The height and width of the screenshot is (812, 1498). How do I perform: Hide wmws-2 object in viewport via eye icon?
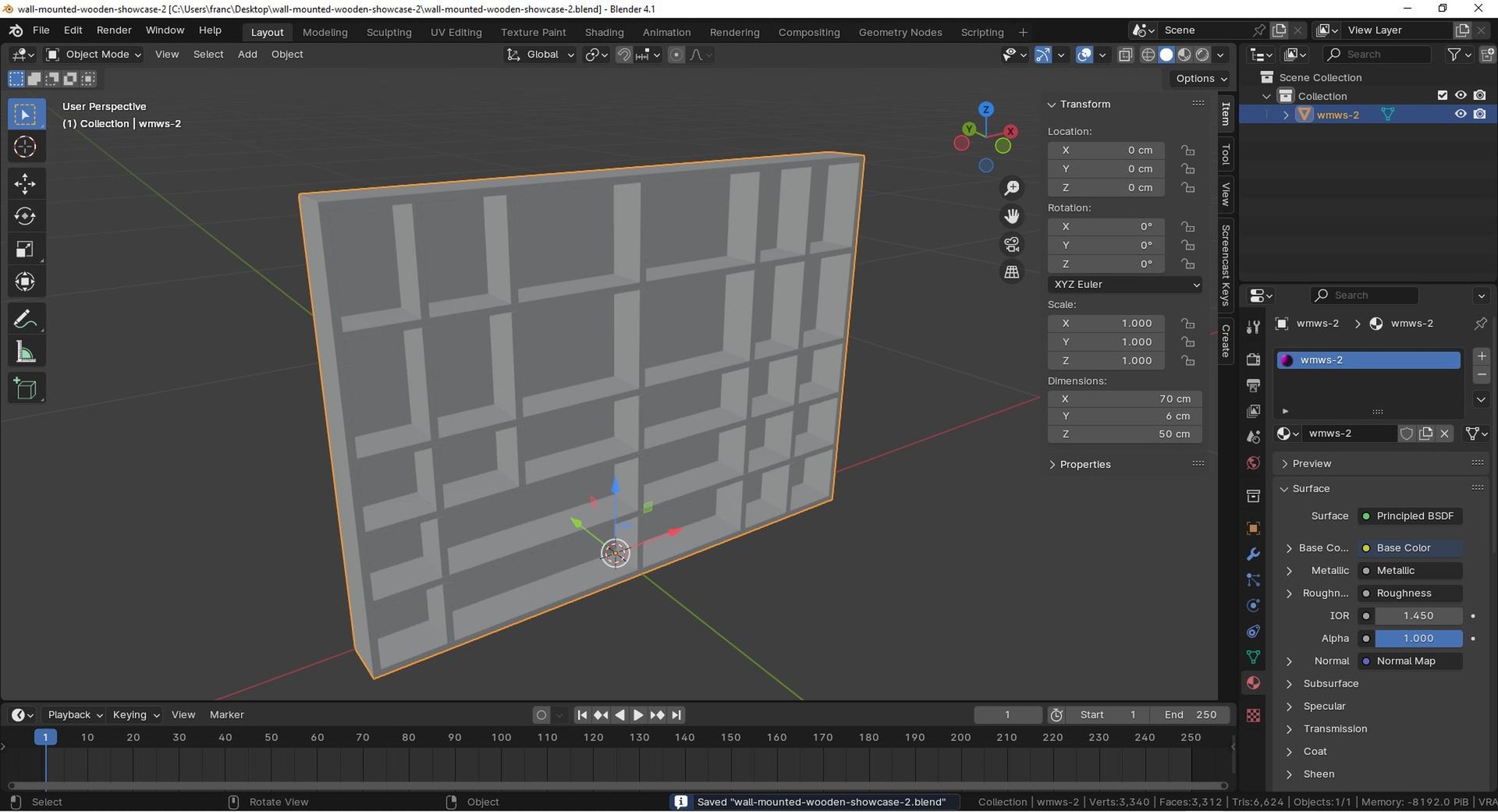(x=1461, y=114)
